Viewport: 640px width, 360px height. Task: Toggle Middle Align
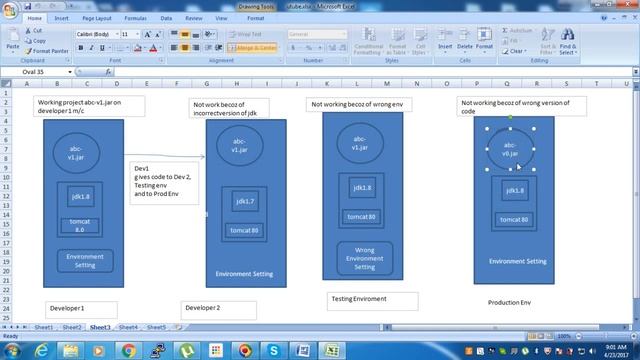[185, 34]
